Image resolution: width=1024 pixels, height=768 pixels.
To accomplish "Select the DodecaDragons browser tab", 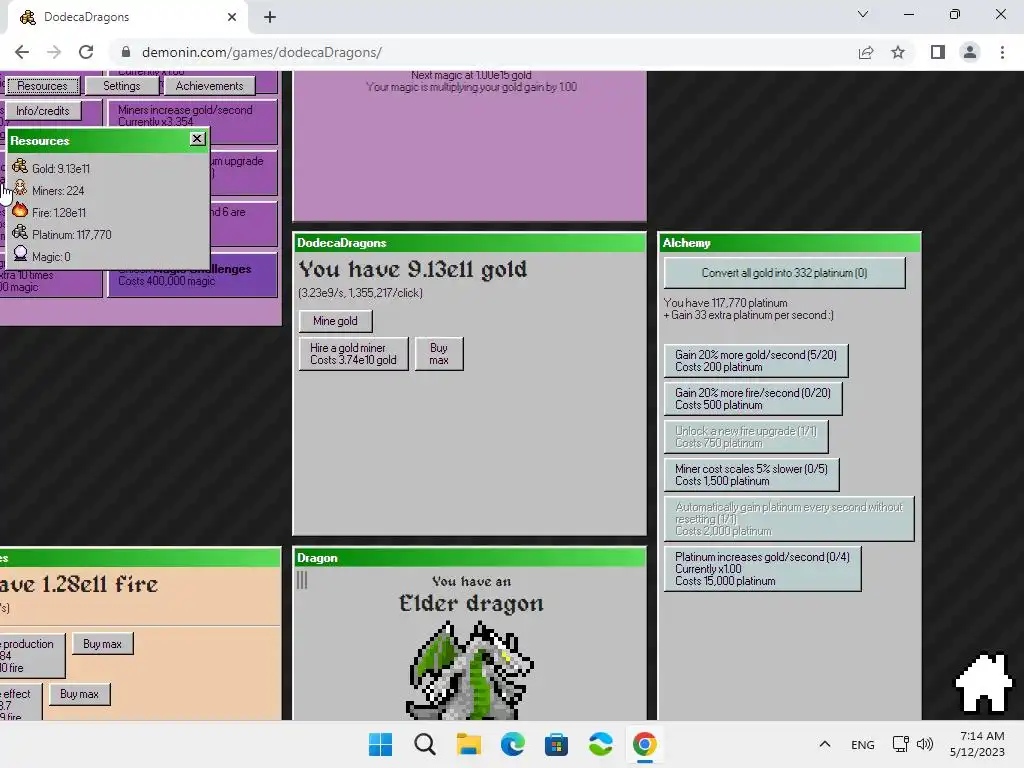I will 127,17.
